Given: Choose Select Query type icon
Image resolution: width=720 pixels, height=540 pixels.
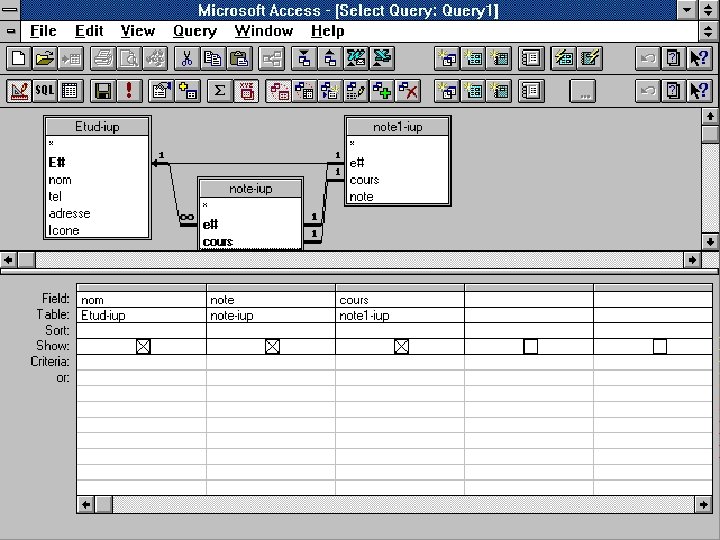Looking at the screenshot, I should [x=278, y=90].
